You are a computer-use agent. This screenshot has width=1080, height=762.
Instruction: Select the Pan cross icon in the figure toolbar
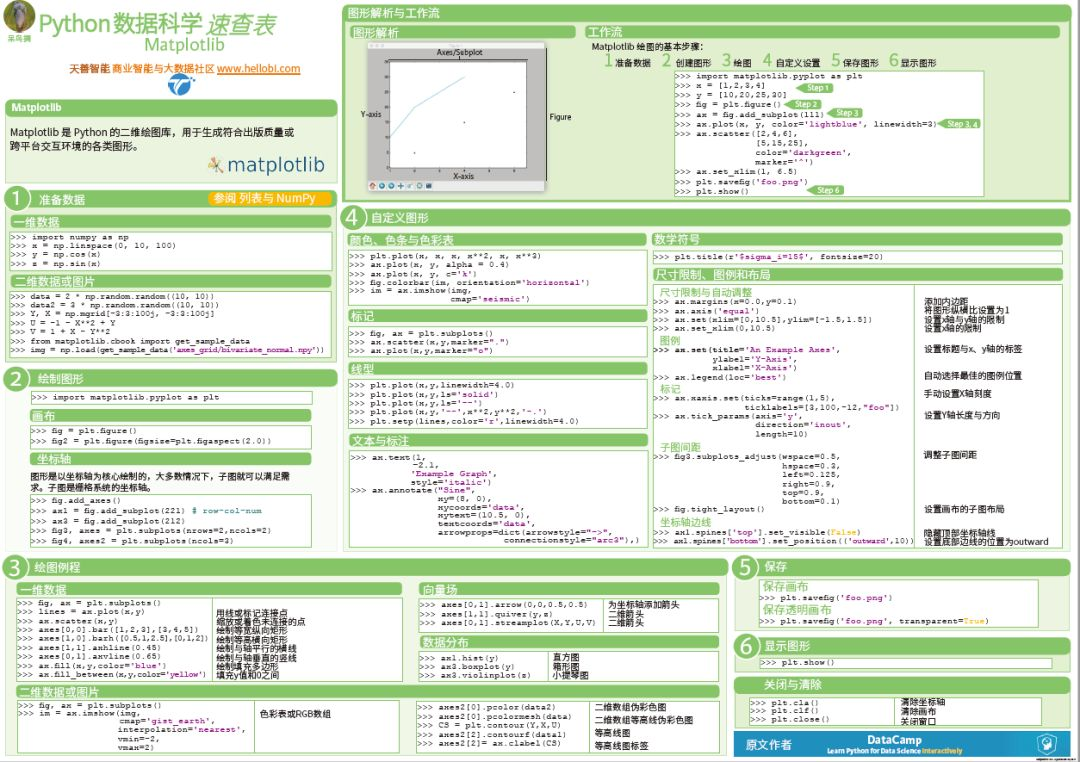tap(401, 186)
